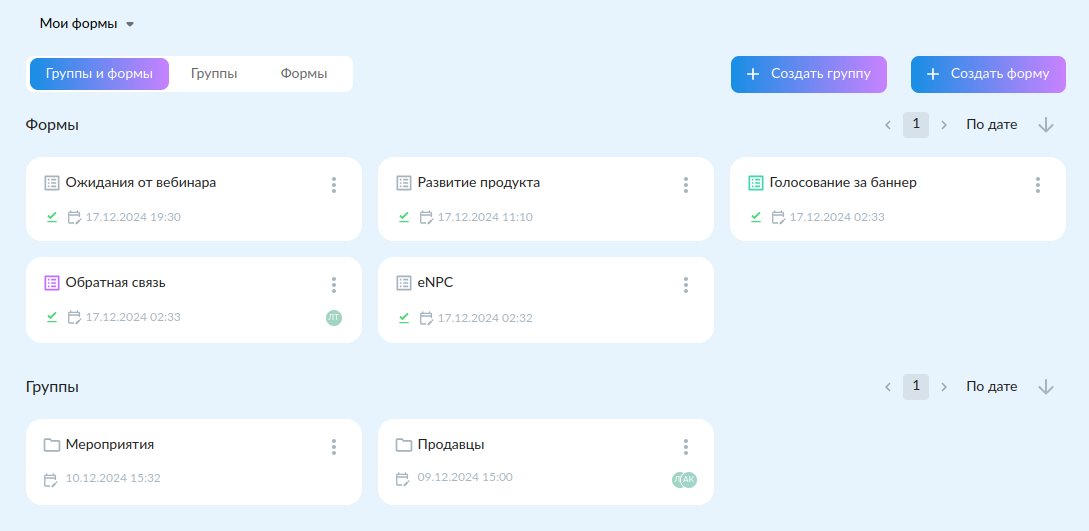
Task: Switch to the Группы tab
Action: click(215, 74)
